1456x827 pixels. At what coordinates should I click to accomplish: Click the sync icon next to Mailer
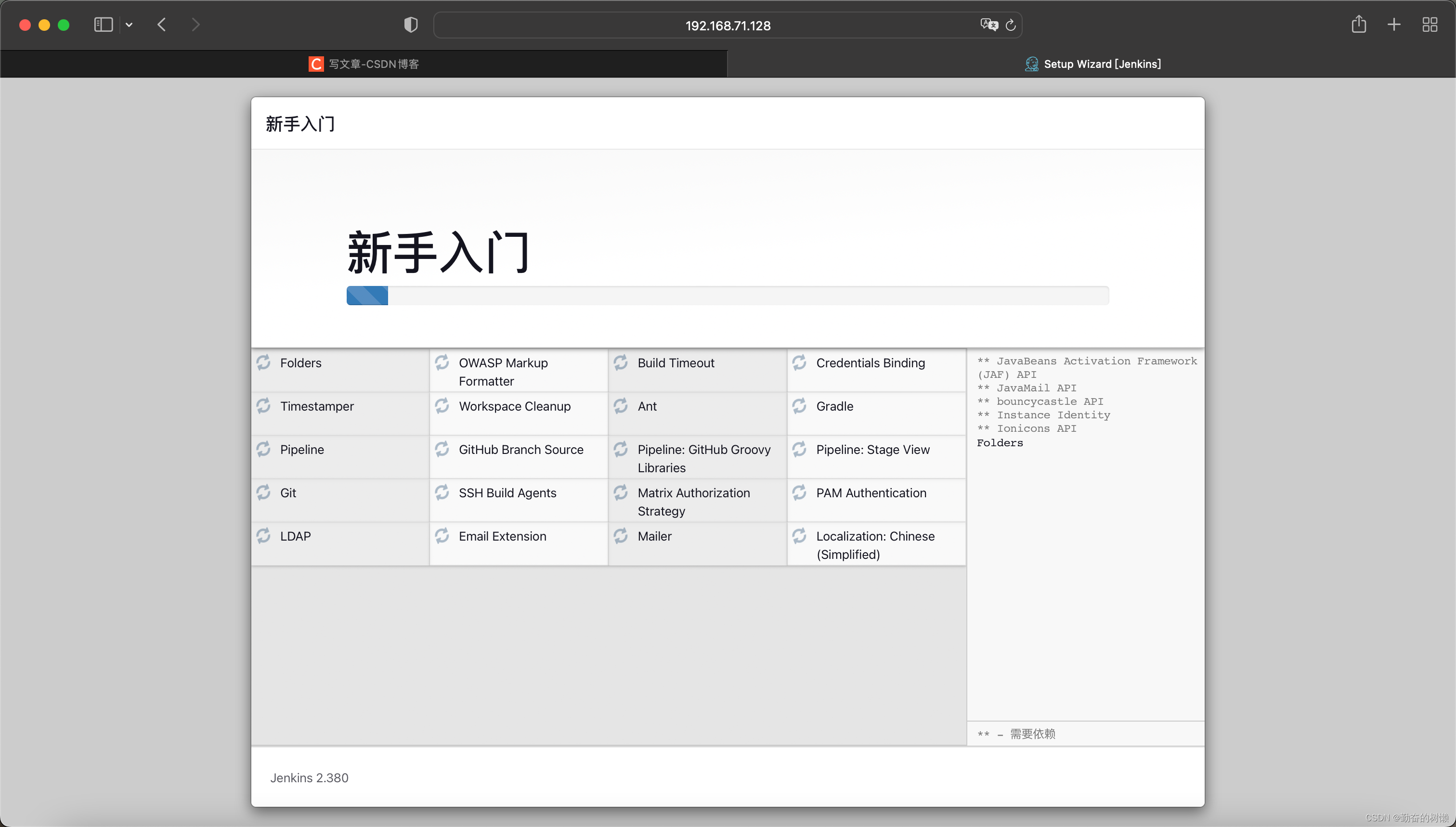(x=621, y=536)
